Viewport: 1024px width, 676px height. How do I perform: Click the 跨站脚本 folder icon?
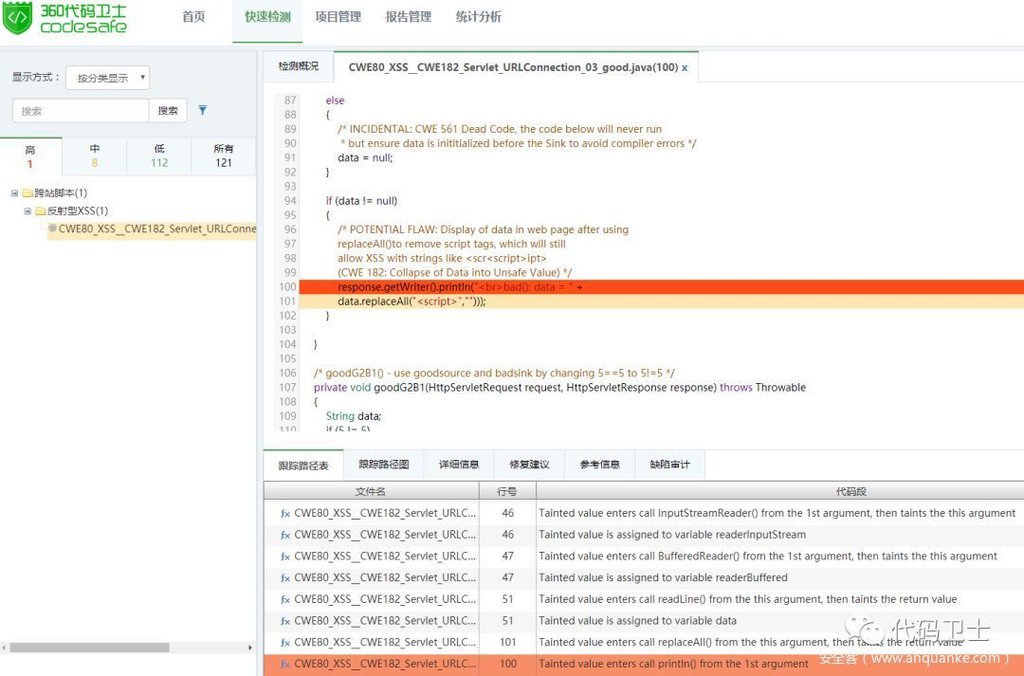pyautogui.click(x=27, y=193)
